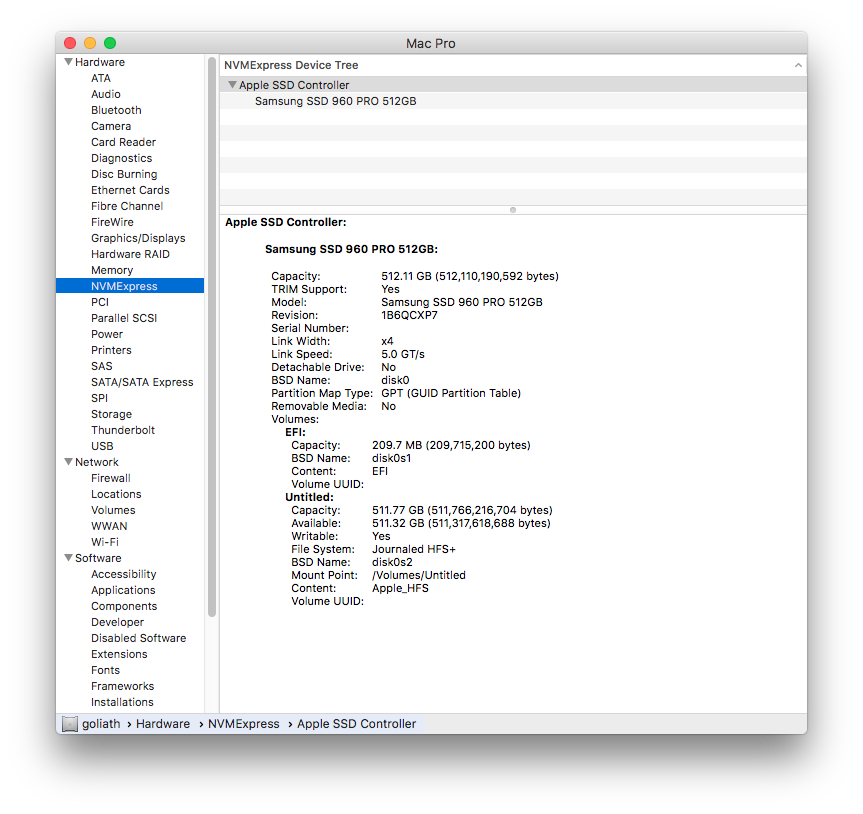Image resolution: width=863 pixels, height=814 pixels.
Task: Collapse the Software section triangle
Action: (x=69, y=558)
